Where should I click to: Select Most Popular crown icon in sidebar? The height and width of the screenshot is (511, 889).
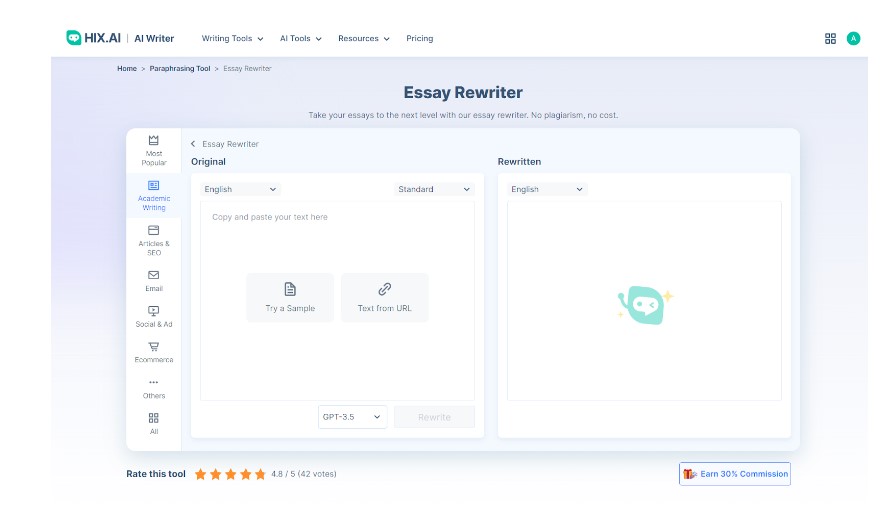click(153, 141)
